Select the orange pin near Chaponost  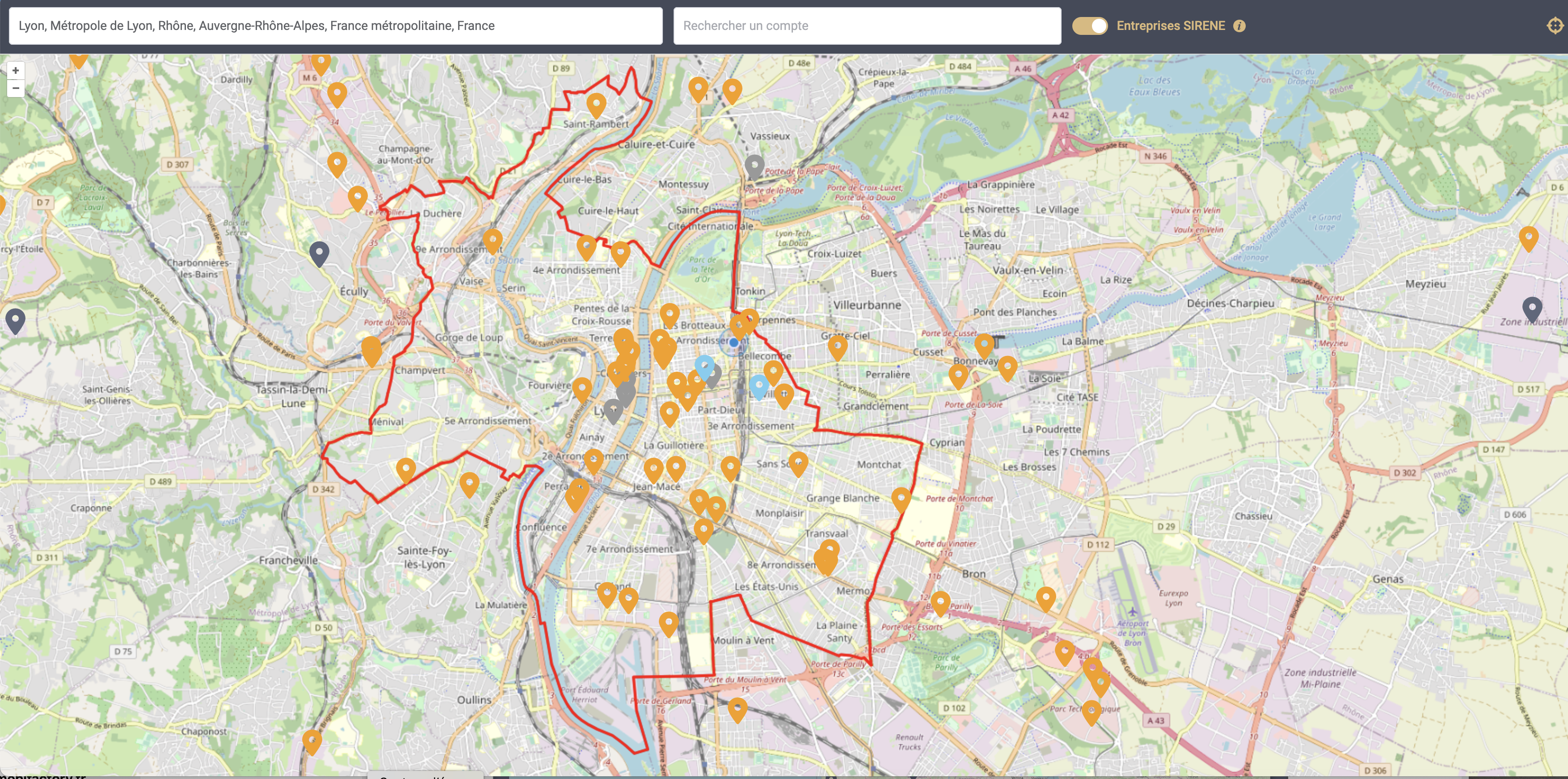coord(312,741)
